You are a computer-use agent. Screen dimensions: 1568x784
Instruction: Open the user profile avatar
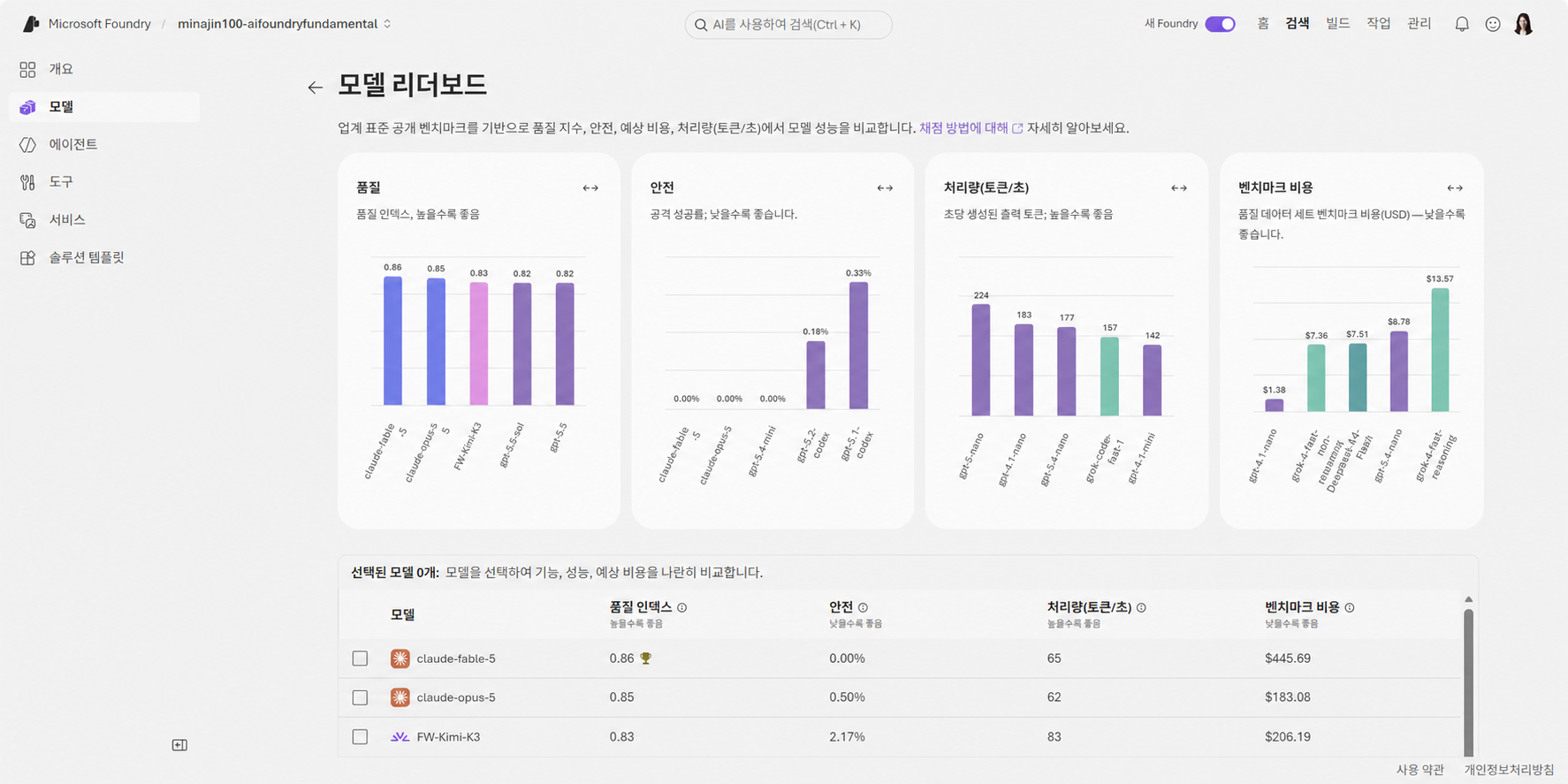1523,24
